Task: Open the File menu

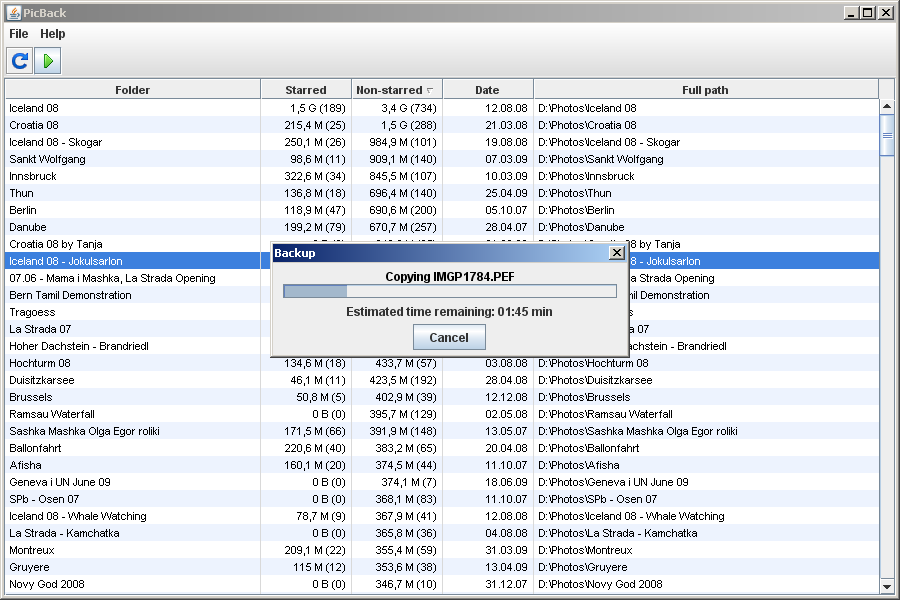Action: [x=18, y=34]
